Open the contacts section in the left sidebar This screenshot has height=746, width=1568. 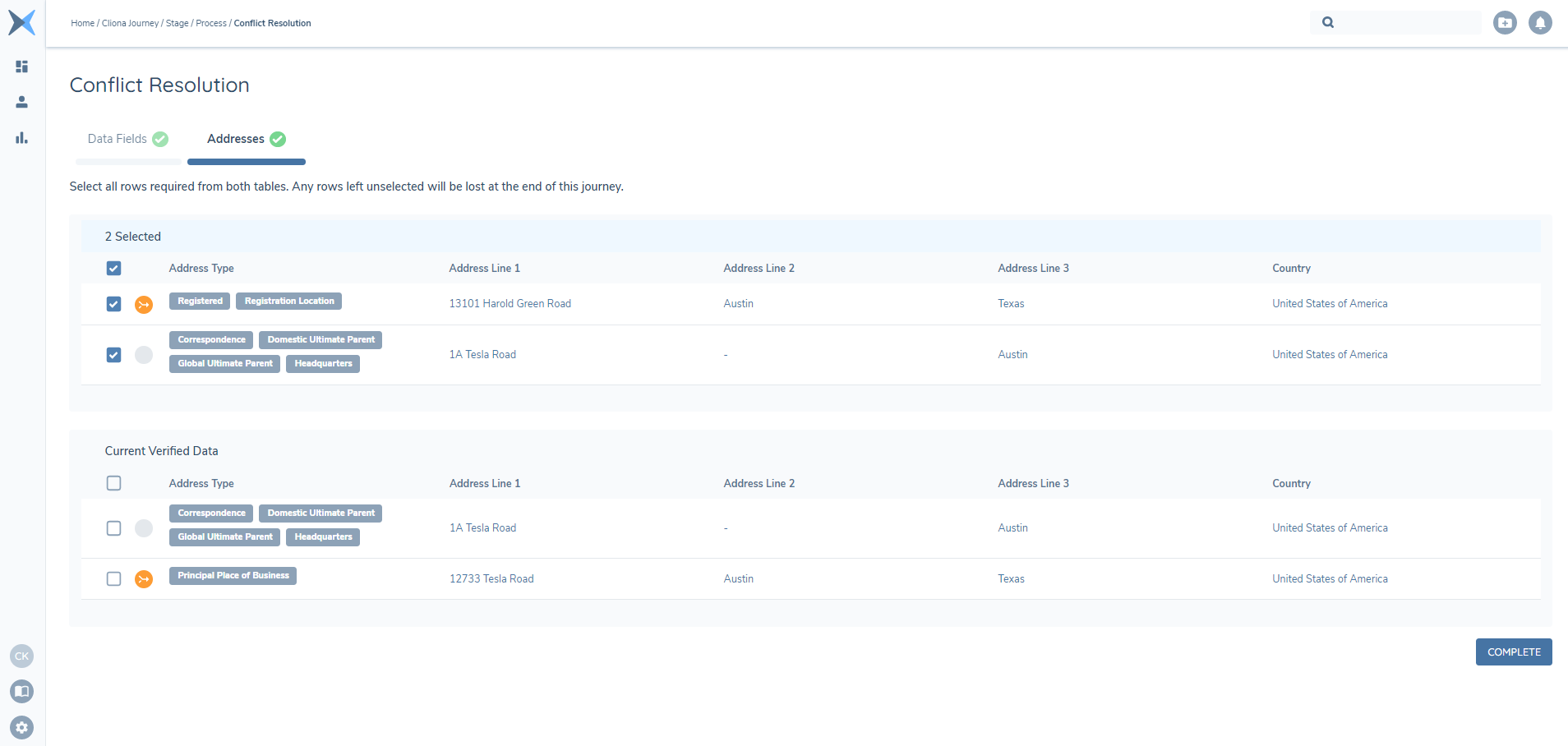point(21,102)
